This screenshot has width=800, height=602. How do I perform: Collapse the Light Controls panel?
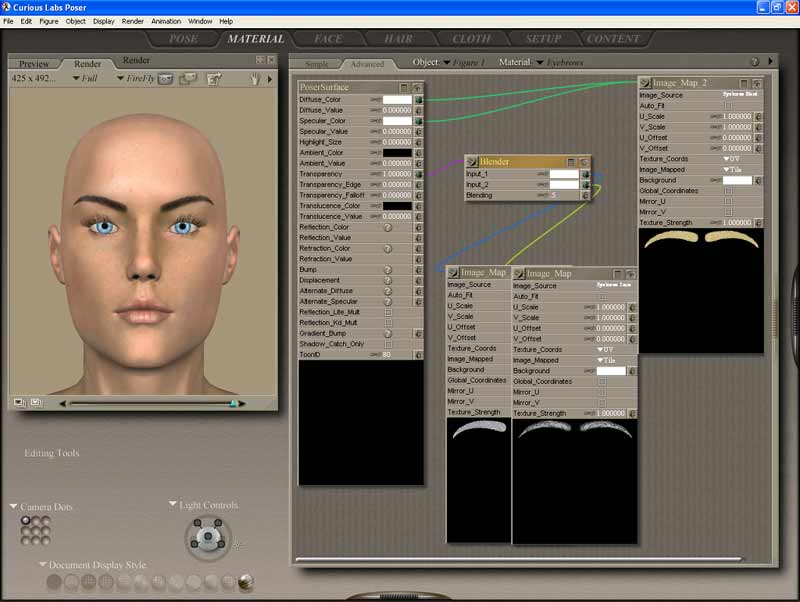pyautogui.click(x=172, y=505)
